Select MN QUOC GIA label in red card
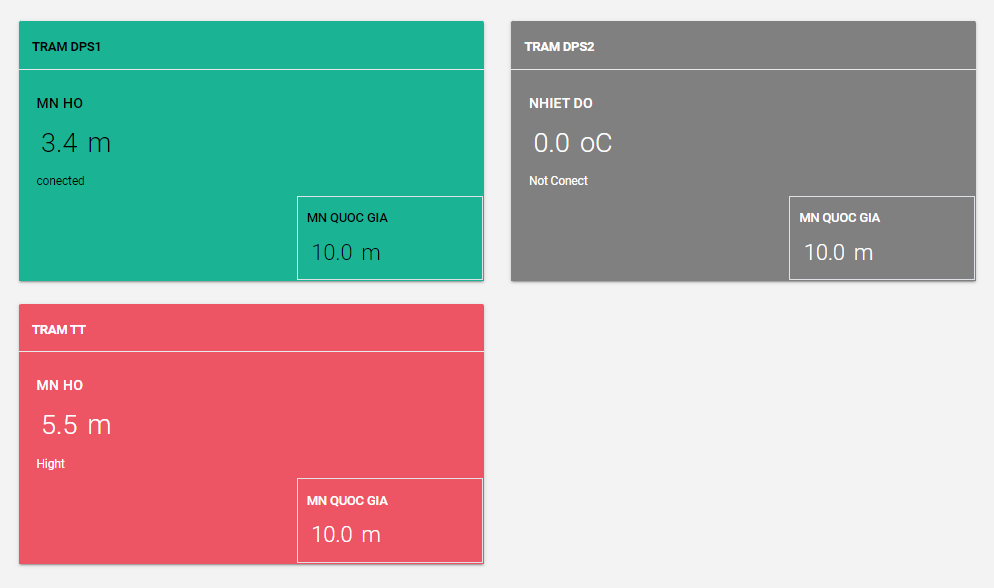The image size is (994, 588). [347, 500]
